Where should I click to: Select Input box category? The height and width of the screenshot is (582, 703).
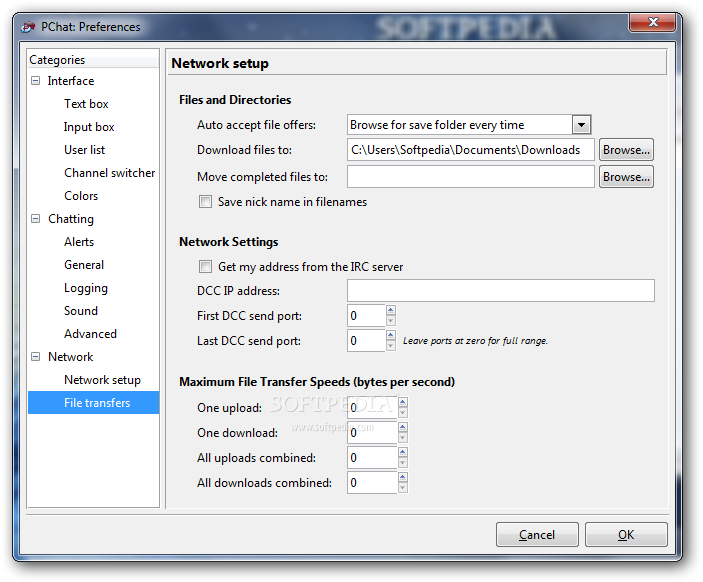89,127
